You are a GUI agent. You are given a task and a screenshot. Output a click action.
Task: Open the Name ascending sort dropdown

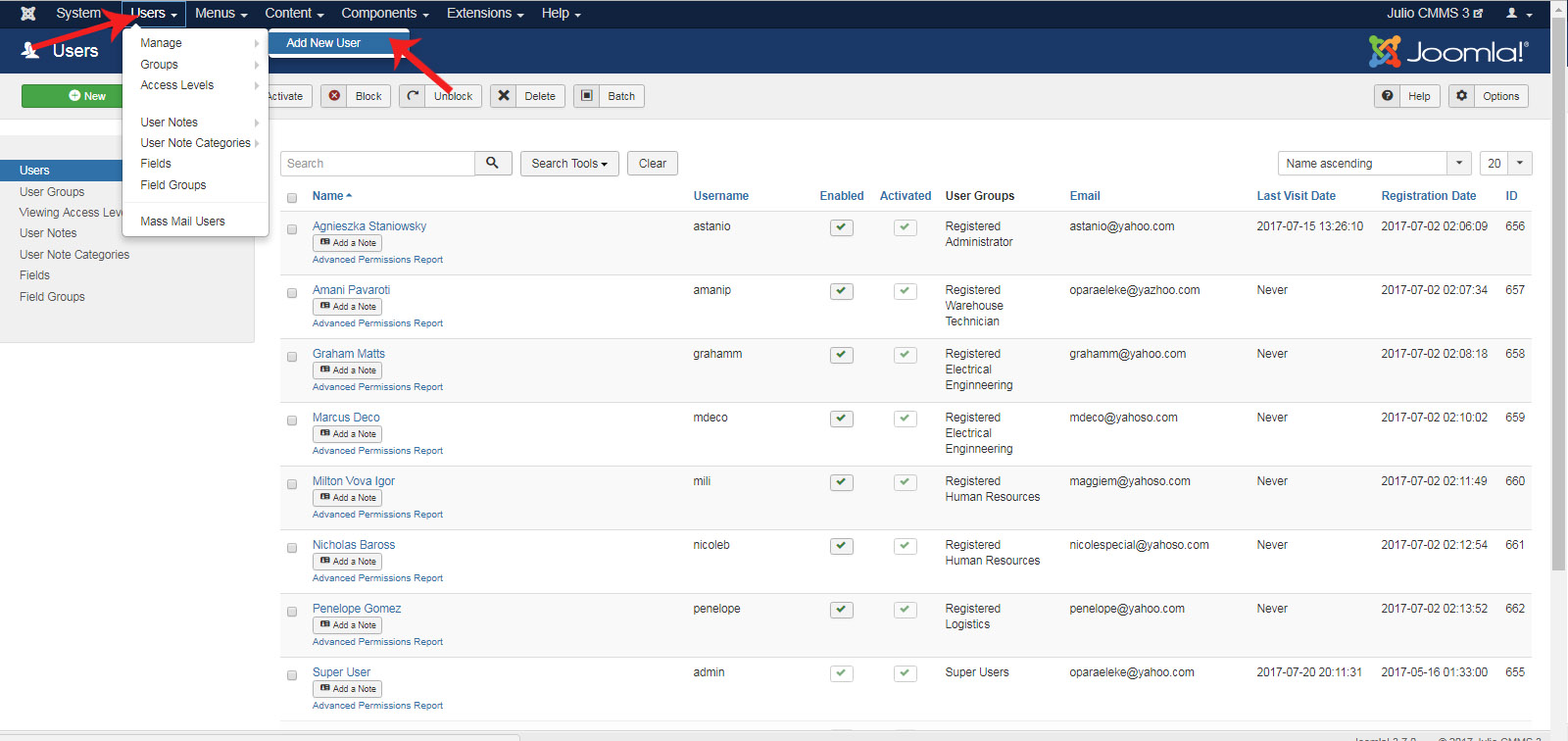[1375, 164]
